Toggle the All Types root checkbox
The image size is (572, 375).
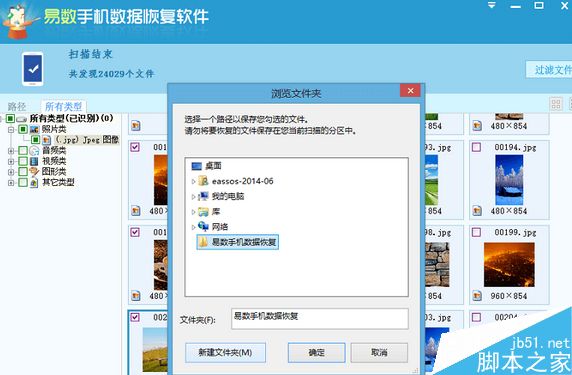click(x=10, y=119)
